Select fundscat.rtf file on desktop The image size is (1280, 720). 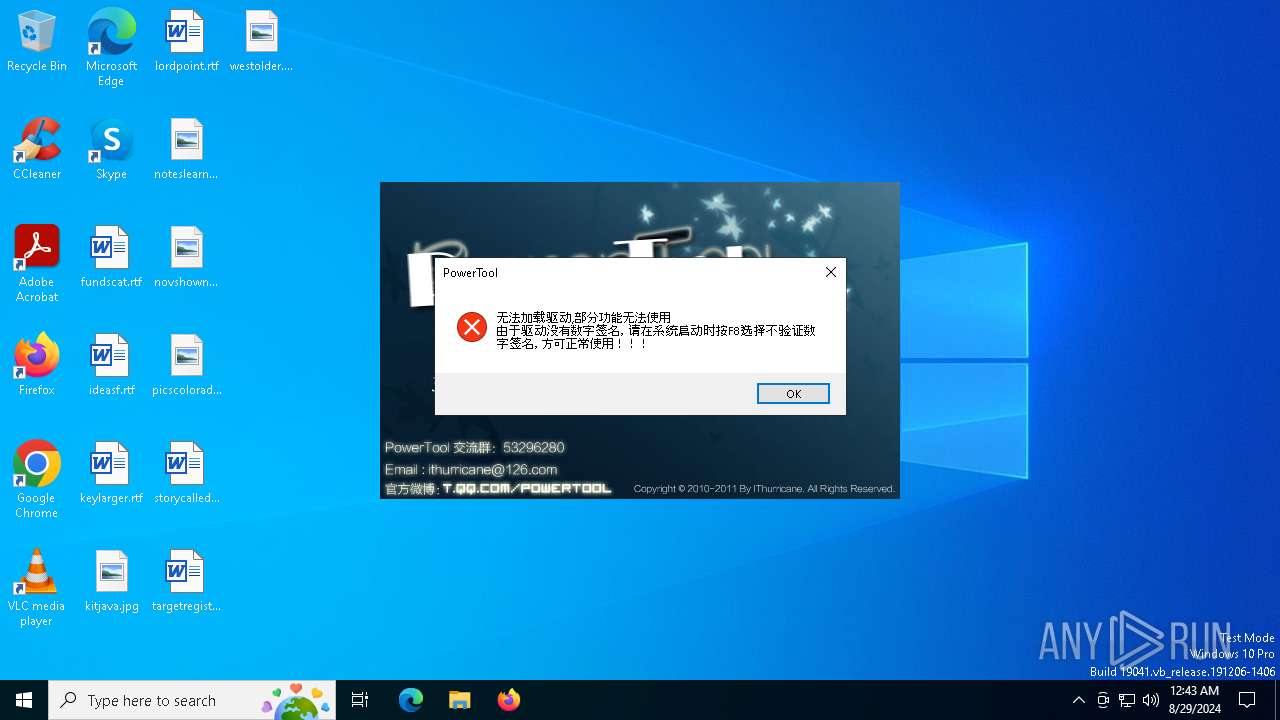coord(111,257)
